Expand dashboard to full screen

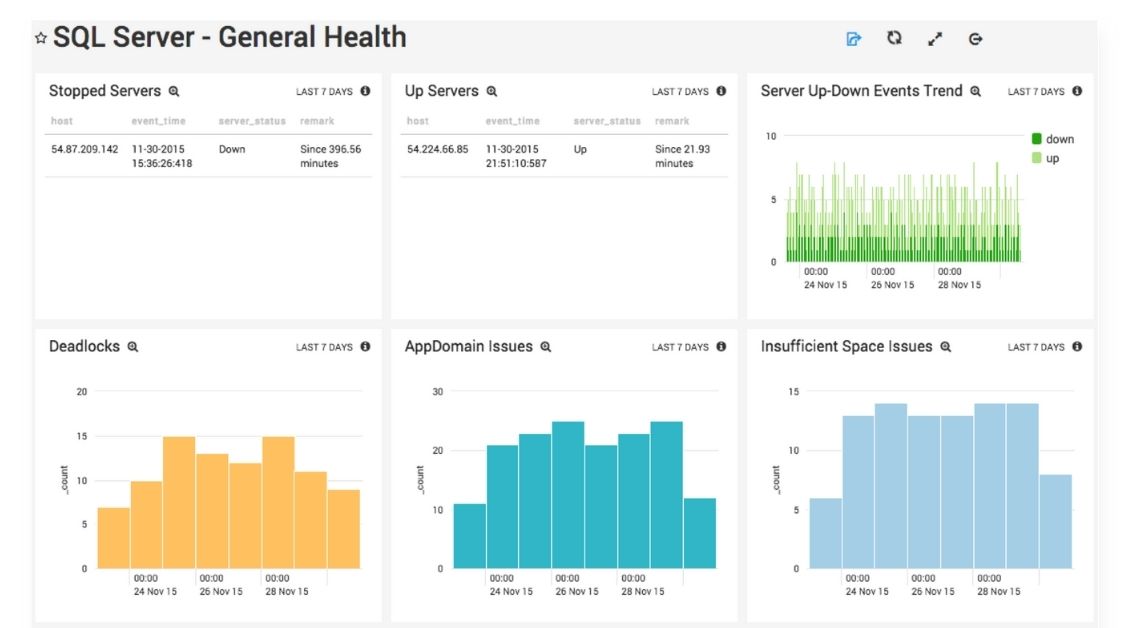pyautogui.click(x=935, y=39)
